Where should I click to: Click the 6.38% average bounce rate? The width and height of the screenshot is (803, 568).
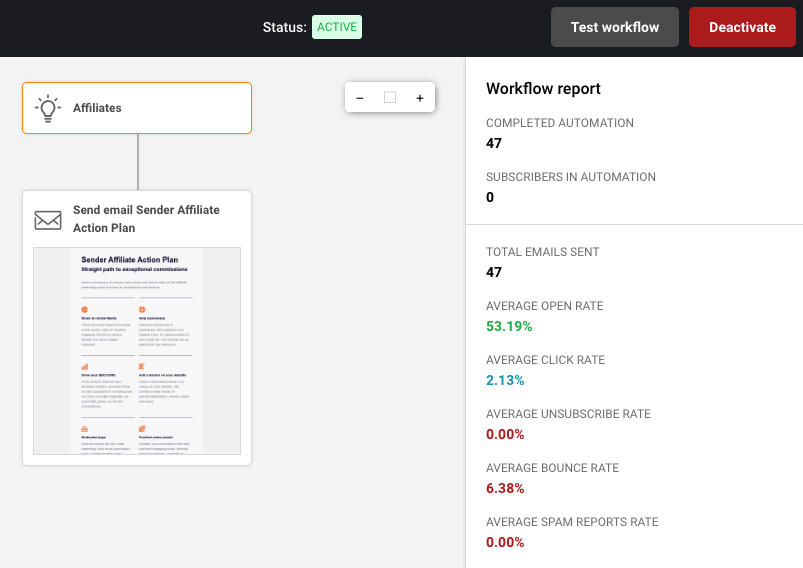505,488
